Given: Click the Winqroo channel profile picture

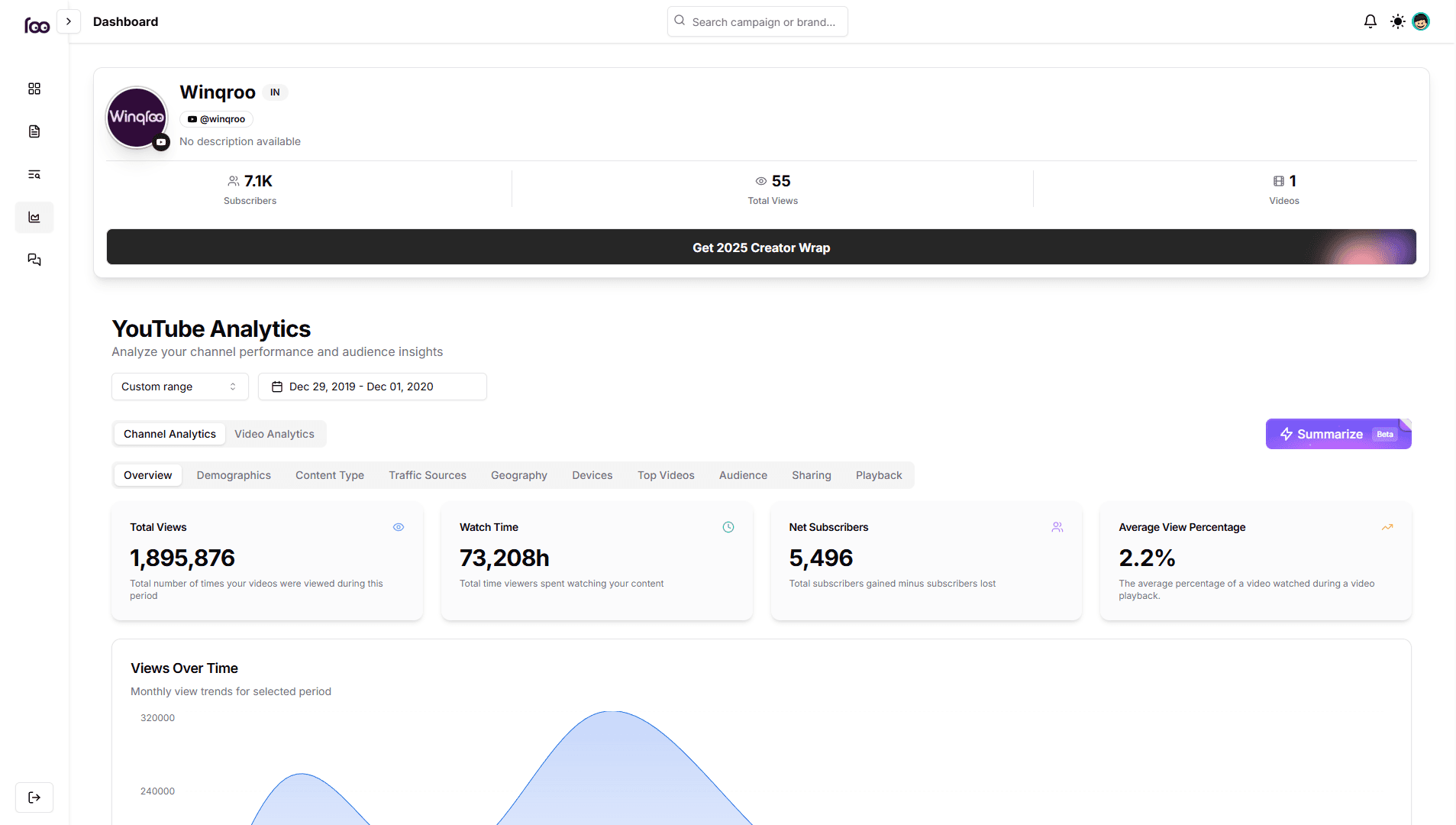Looking at the screenshot, I should point(137,117).
